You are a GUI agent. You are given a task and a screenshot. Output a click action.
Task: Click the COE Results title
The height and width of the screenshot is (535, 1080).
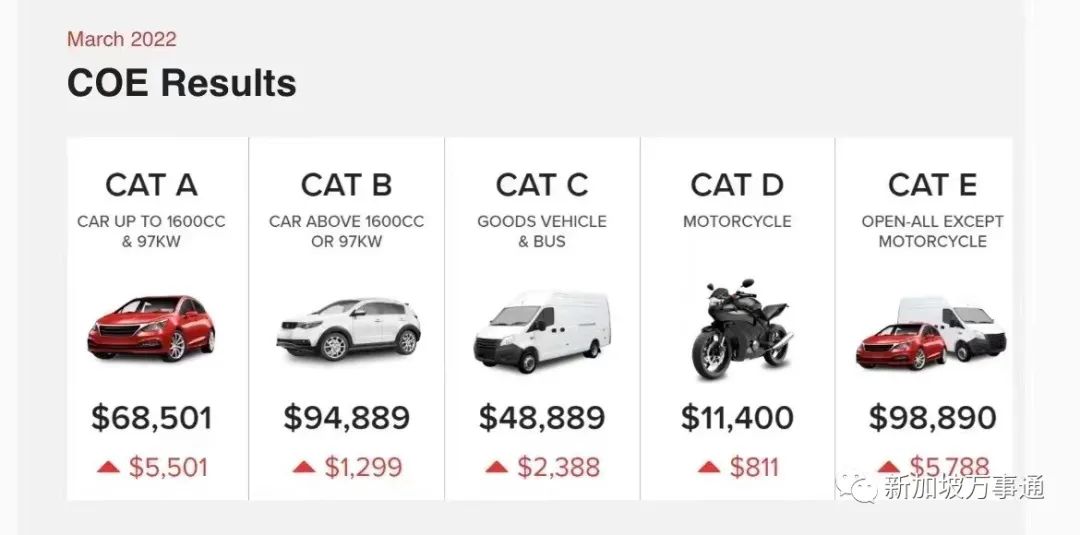[x=182, y=83]
